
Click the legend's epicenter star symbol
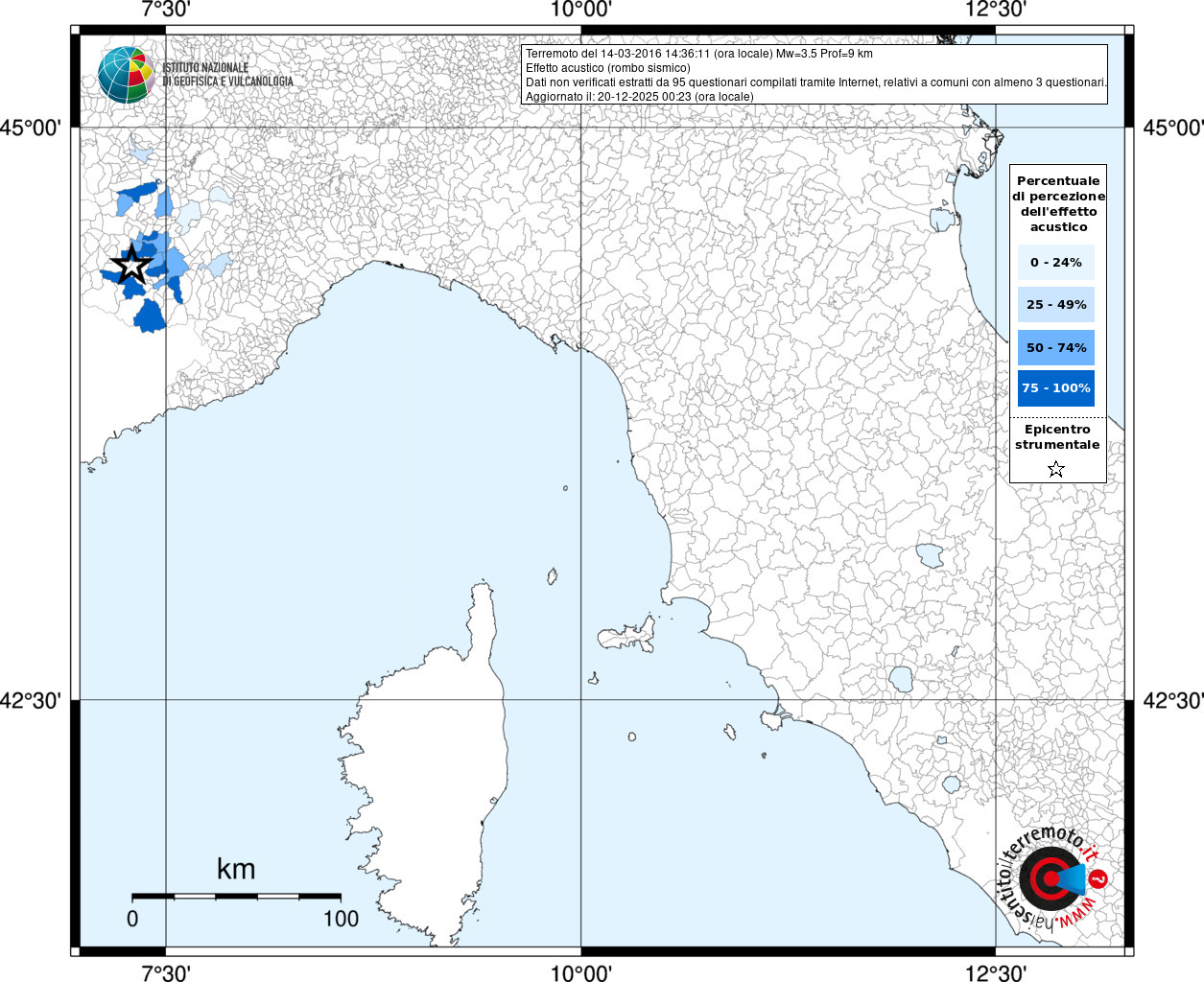click(x=1056, y=469)
